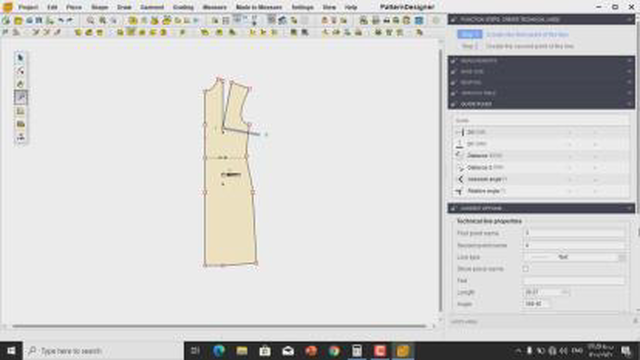Open Chrome from the taskbar

(x=334, y=351)
